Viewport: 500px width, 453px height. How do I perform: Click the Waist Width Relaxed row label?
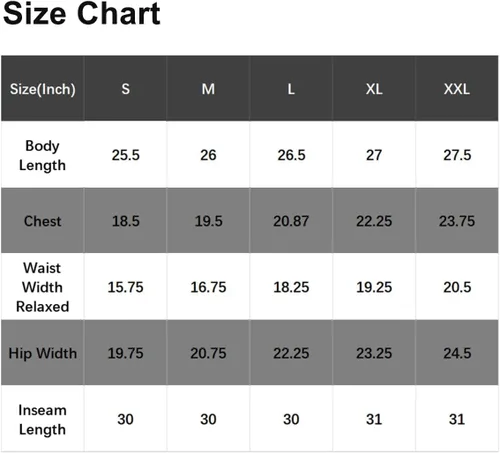click(x=43, y=287)
